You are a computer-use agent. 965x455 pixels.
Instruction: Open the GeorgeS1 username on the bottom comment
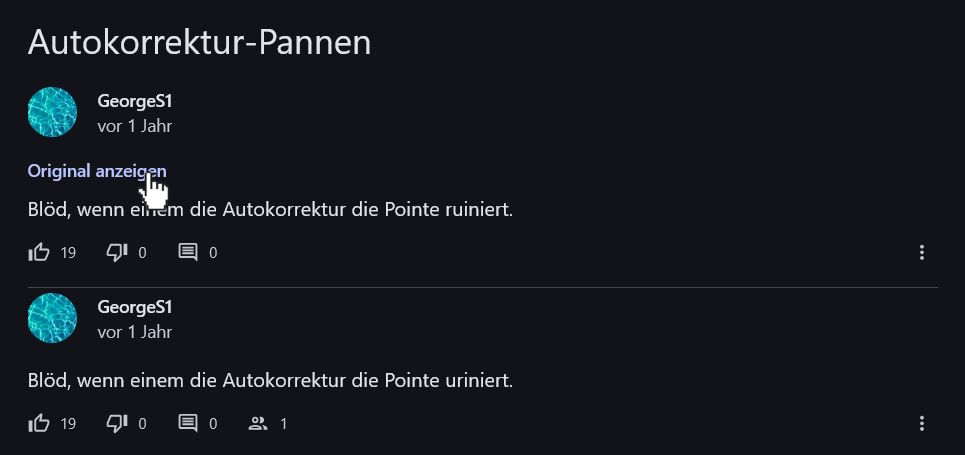(134, 307)
